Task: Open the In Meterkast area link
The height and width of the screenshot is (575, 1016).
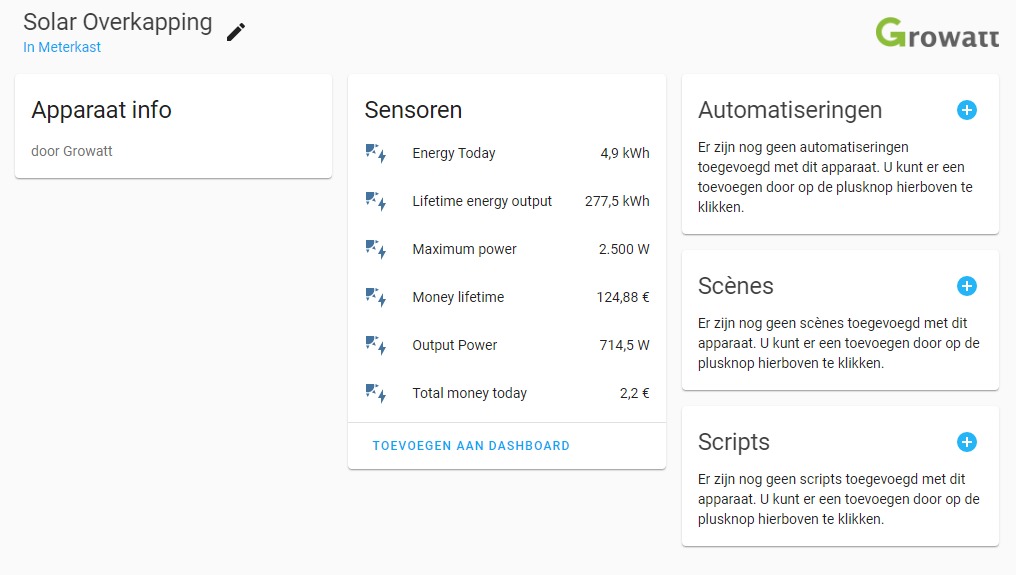Action: click(62, 47)
